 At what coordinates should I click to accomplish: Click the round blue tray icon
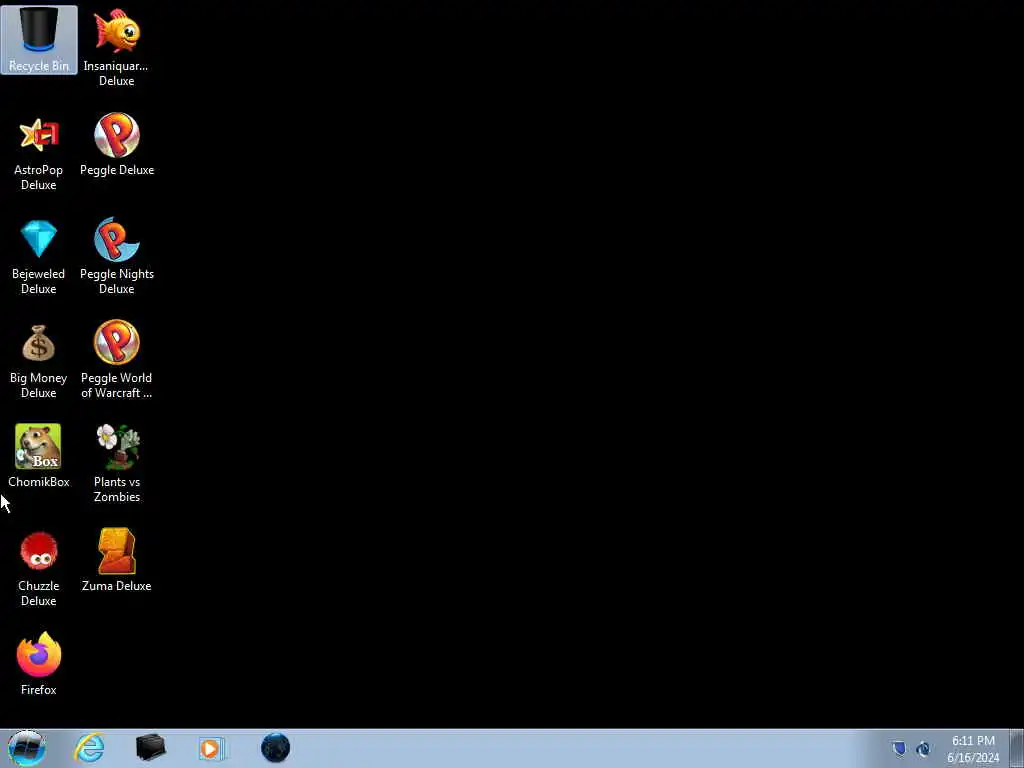point(923,749)
